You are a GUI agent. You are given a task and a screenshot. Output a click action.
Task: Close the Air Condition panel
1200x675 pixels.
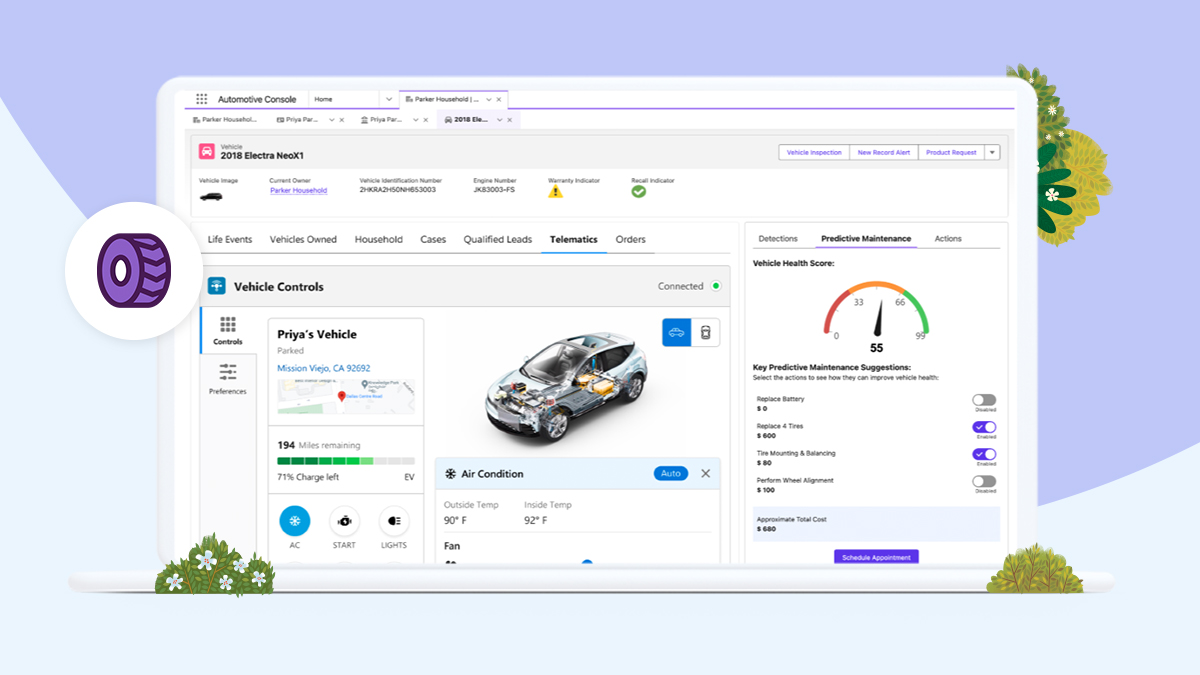pos(705,473)
